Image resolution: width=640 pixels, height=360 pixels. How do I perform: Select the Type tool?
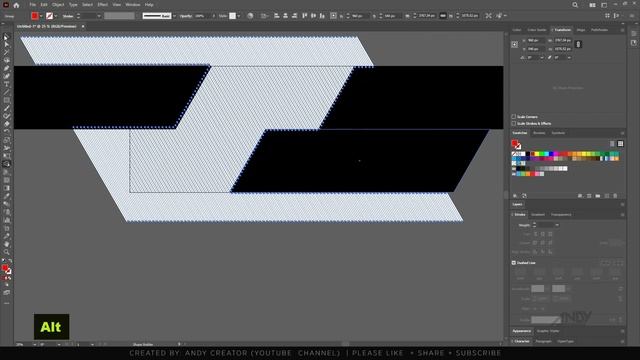click(6, 84)
